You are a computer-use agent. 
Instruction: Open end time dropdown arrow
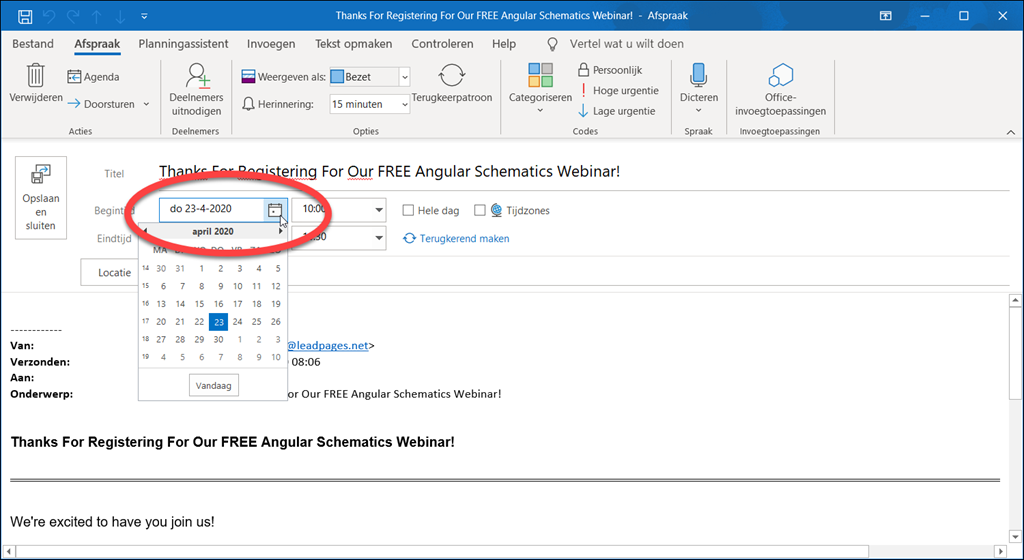click(379, 238)
